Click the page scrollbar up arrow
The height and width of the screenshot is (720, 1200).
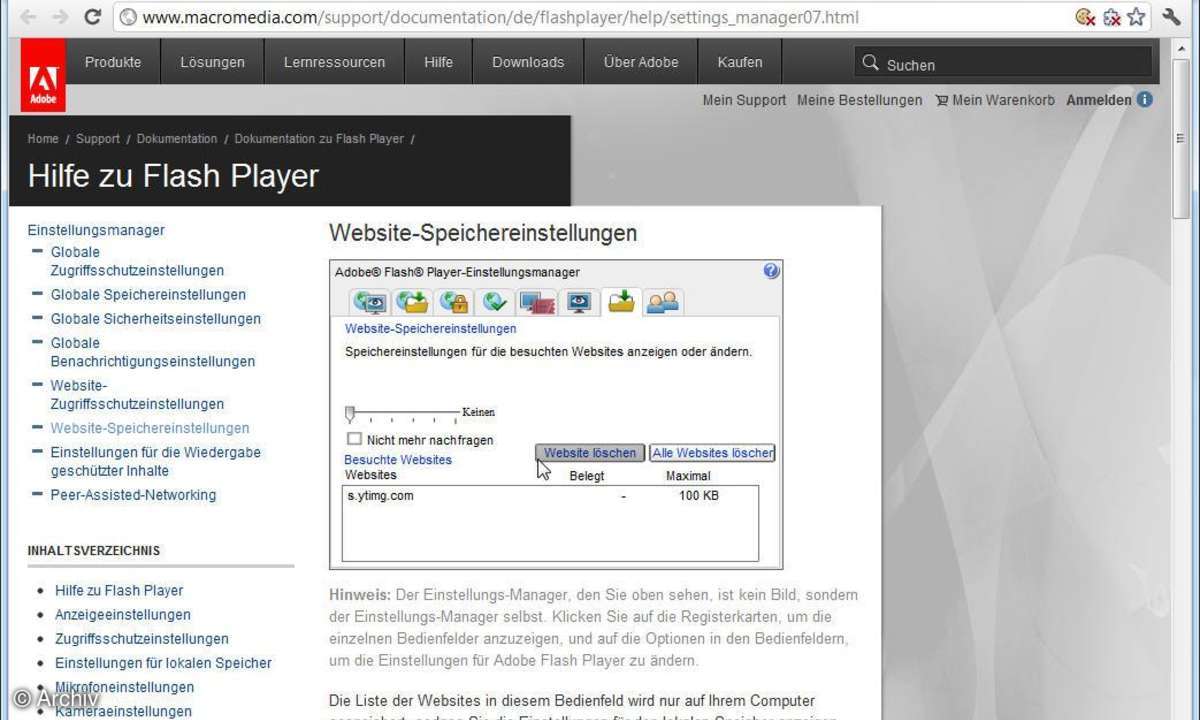click(x=1181, y=47)
